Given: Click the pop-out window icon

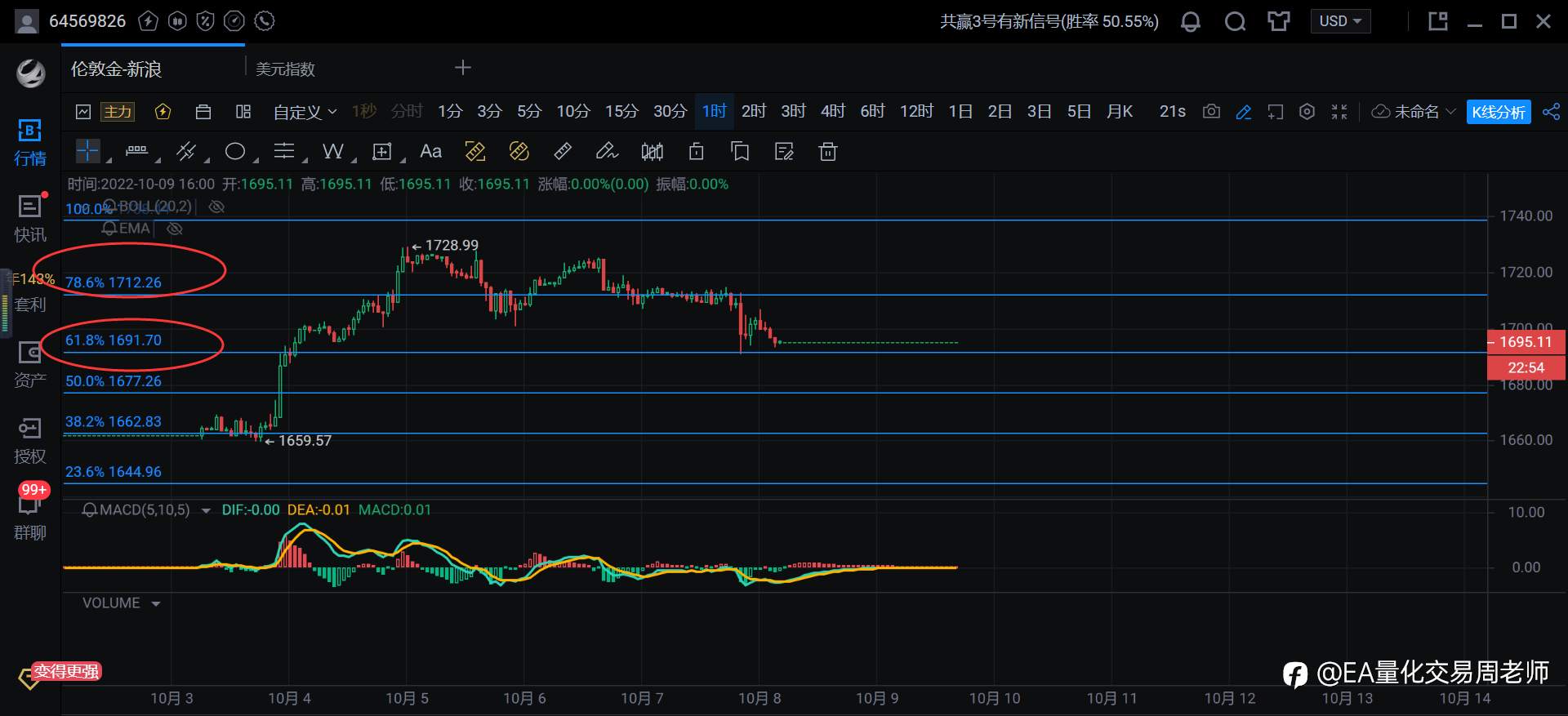Looking at the screenshot, I should [1438, 21].
